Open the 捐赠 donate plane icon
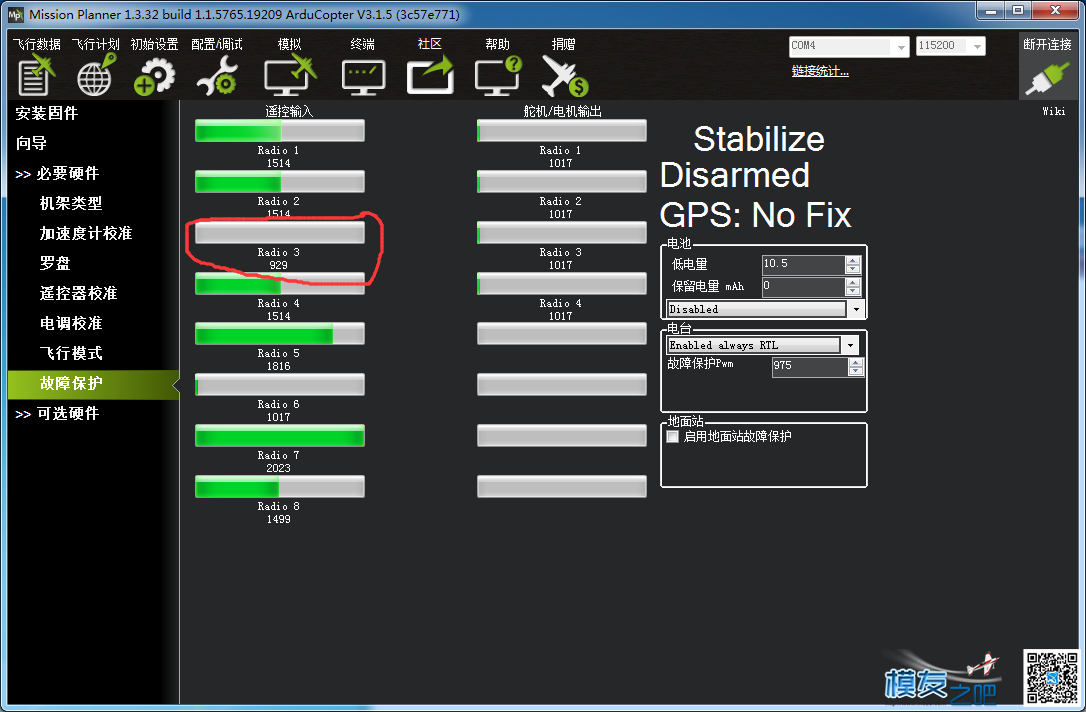 [564, 75]
